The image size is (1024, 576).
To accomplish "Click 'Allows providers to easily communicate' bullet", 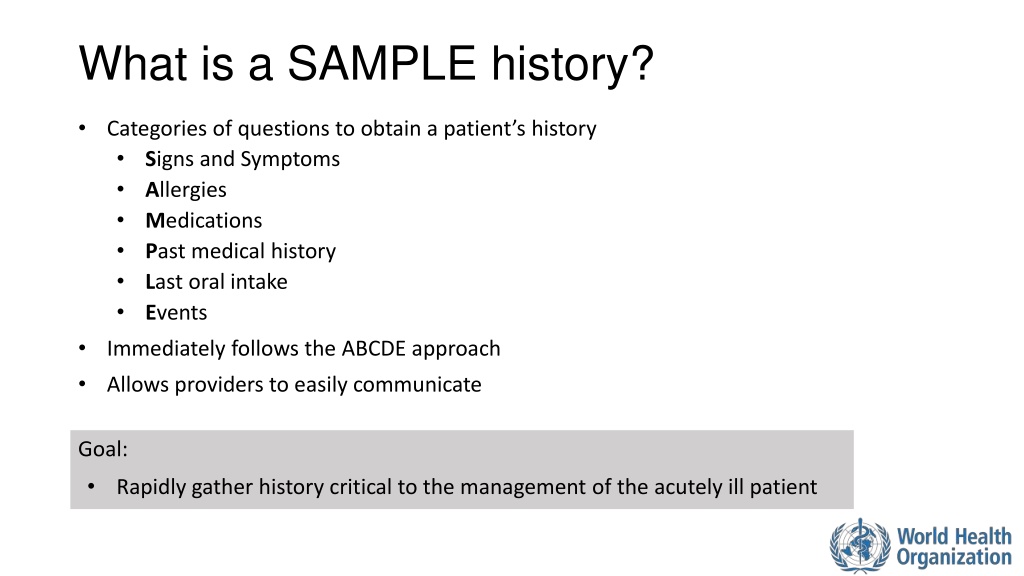I will [x=294, y=385].
